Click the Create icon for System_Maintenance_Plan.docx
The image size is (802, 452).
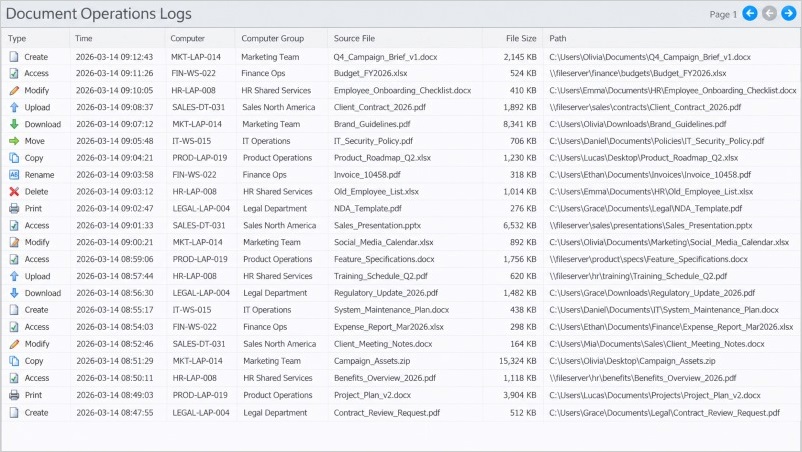pyautogui.click(x=14, y=310)
